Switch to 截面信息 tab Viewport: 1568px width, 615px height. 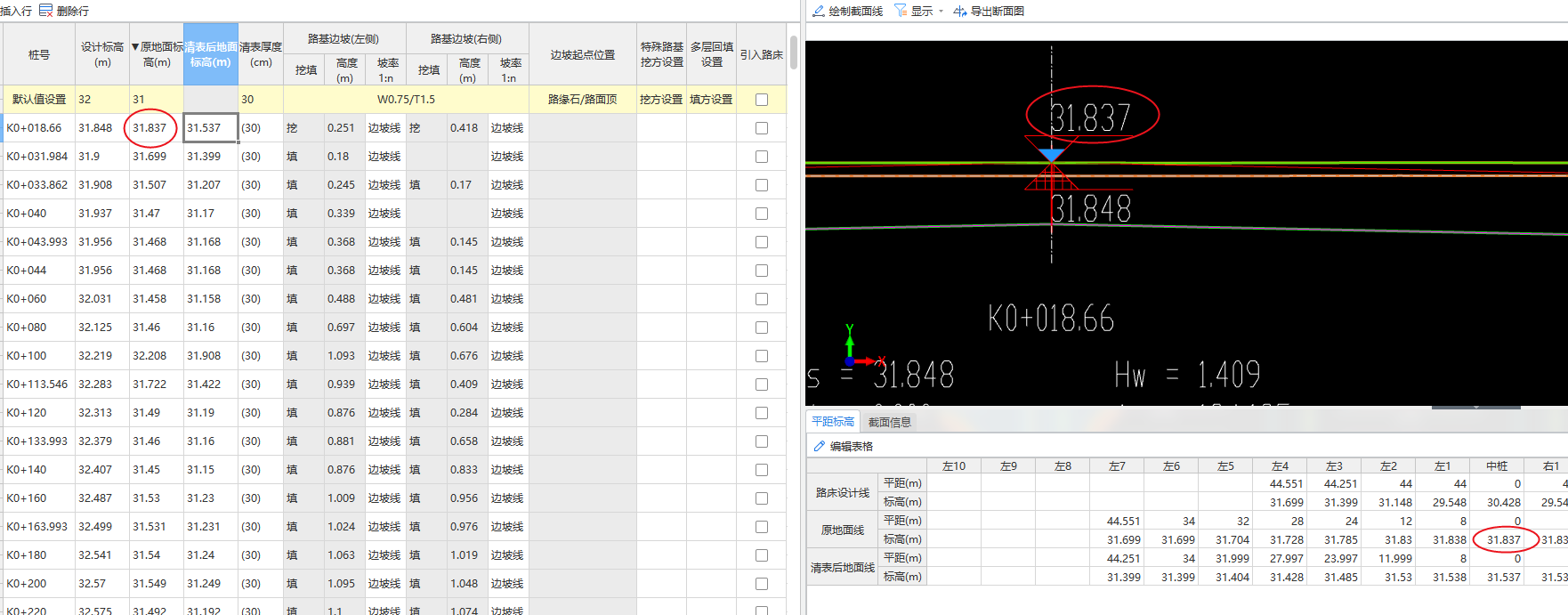click(x=889, y=422)
